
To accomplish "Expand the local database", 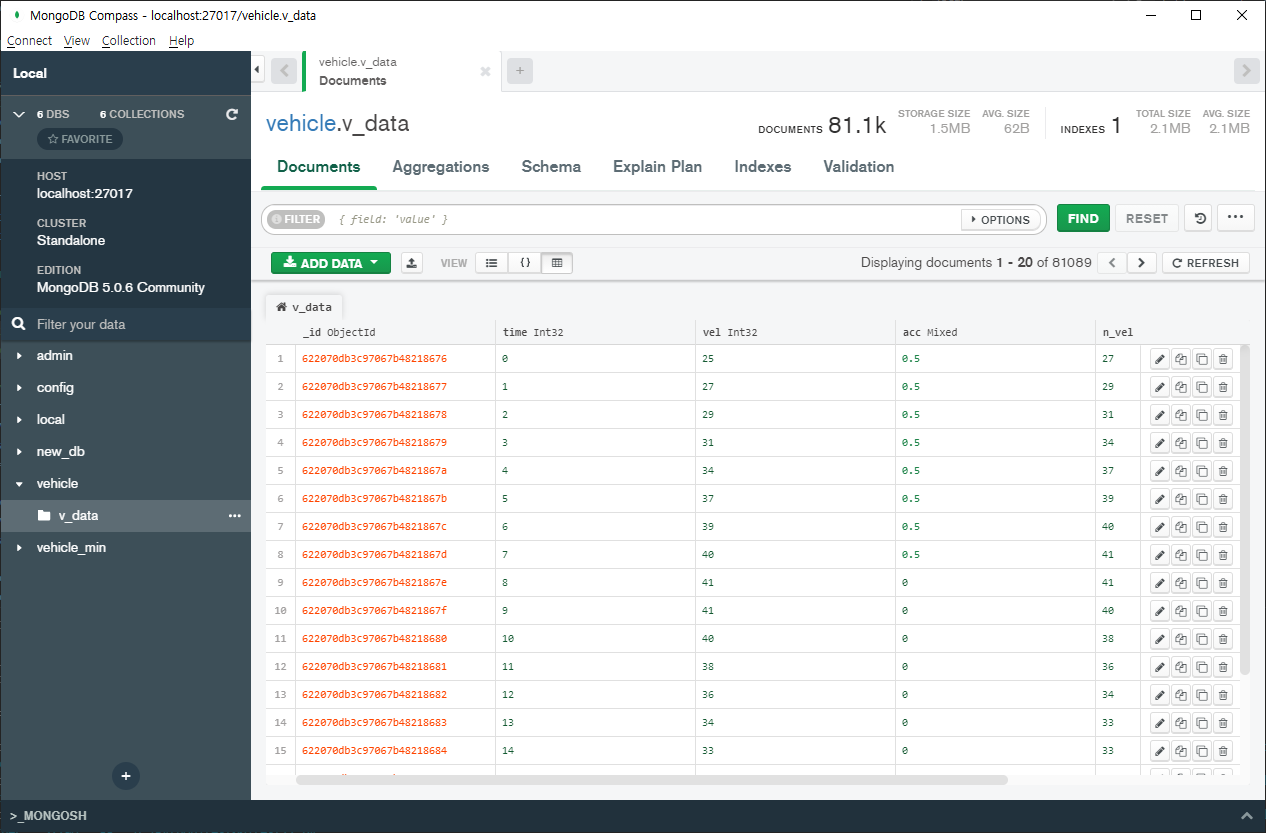I will pos(20,420).
